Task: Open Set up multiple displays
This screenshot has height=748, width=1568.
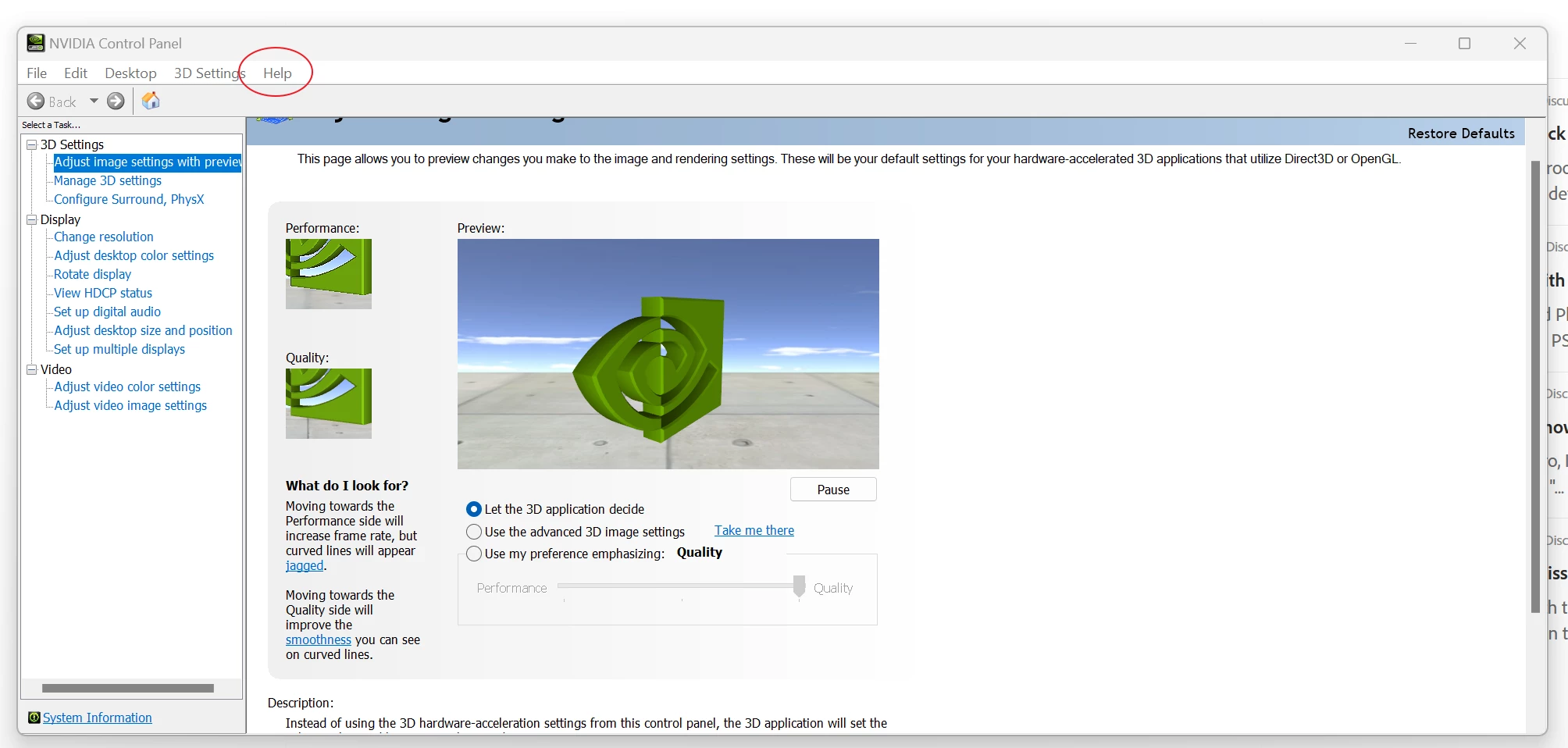Action: [119, 349]
